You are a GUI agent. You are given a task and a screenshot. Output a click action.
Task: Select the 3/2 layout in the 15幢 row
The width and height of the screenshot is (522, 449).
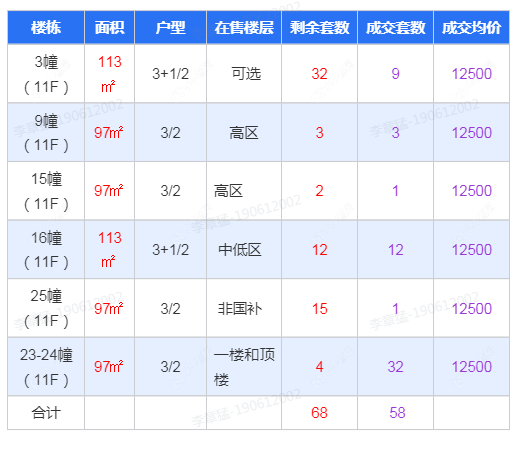(170, 191)
